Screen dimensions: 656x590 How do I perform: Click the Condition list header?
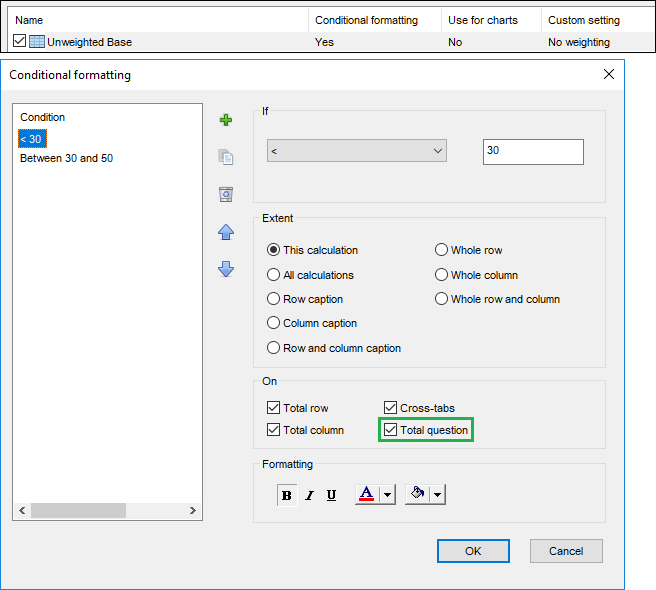[43, 117]
